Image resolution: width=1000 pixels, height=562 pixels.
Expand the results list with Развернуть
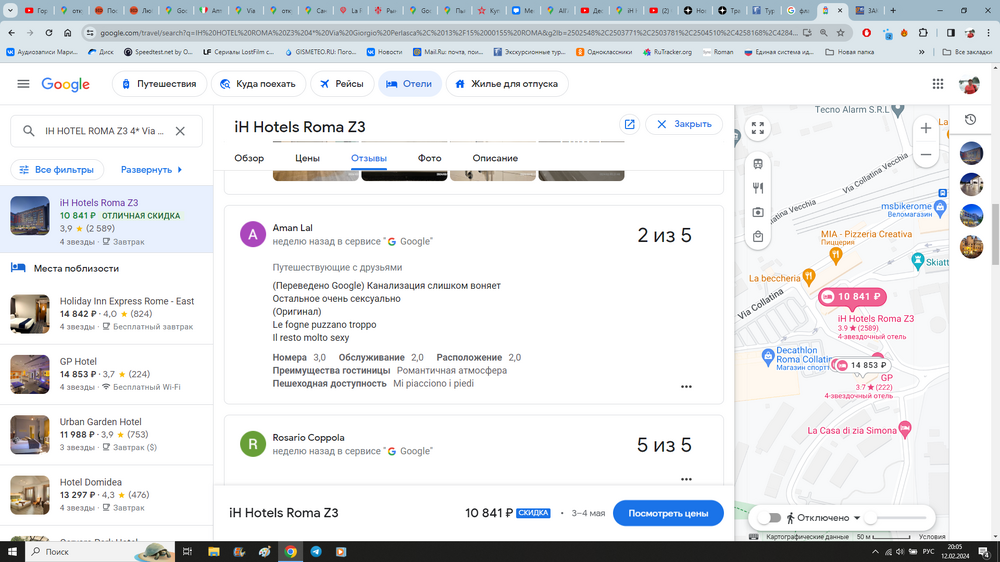152,170
